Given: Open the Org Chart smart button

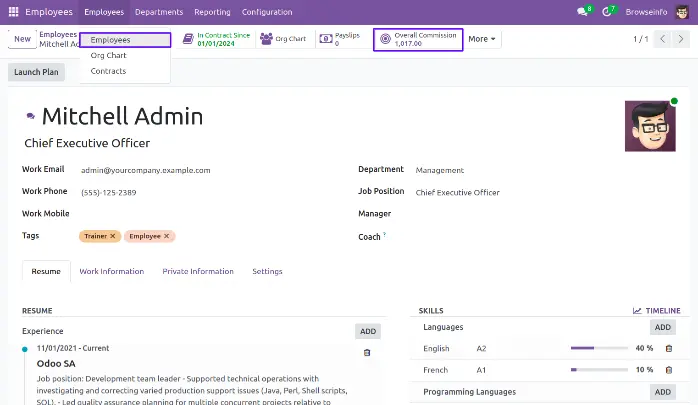Looking at the screenshot, I should coord(282,39).
